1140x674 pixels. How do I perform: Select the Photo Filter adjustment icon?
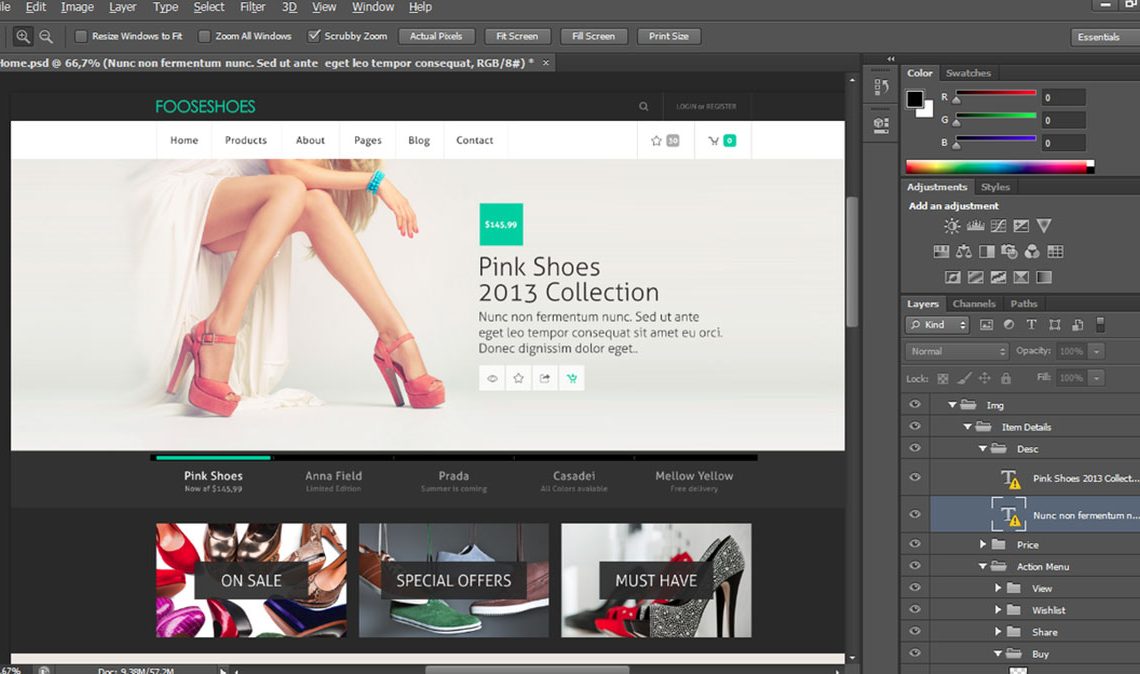click(1012, 252)
